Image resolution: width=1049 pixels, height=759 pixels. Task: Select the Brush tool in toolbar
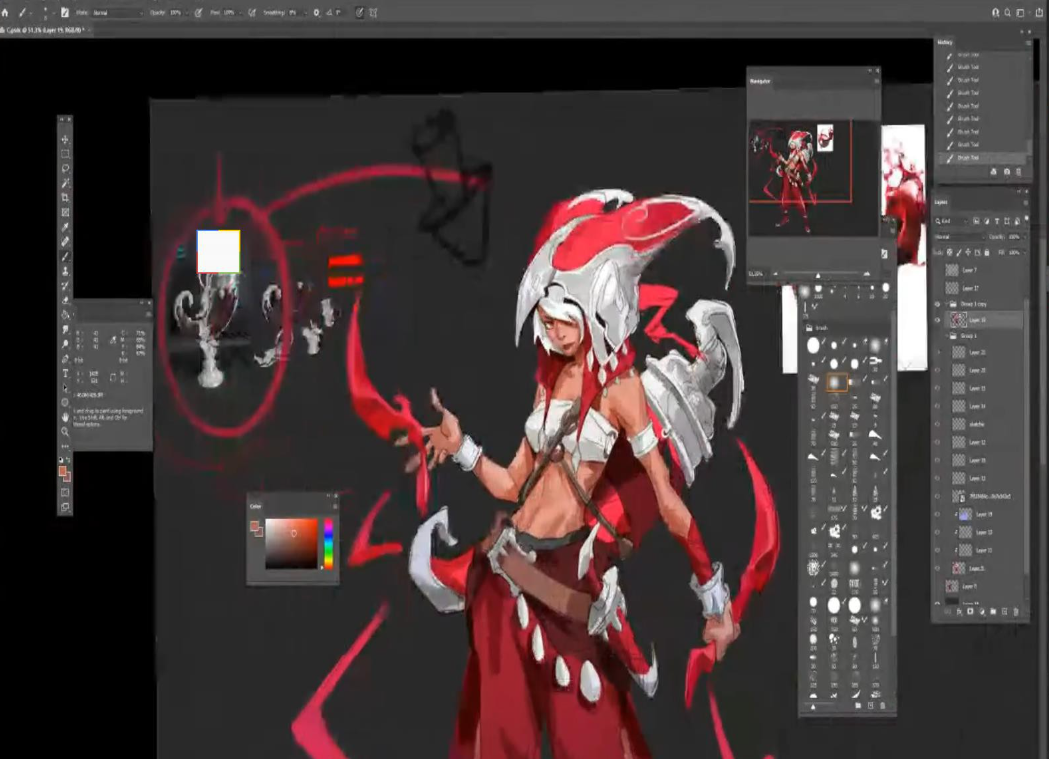click(65, 257)
